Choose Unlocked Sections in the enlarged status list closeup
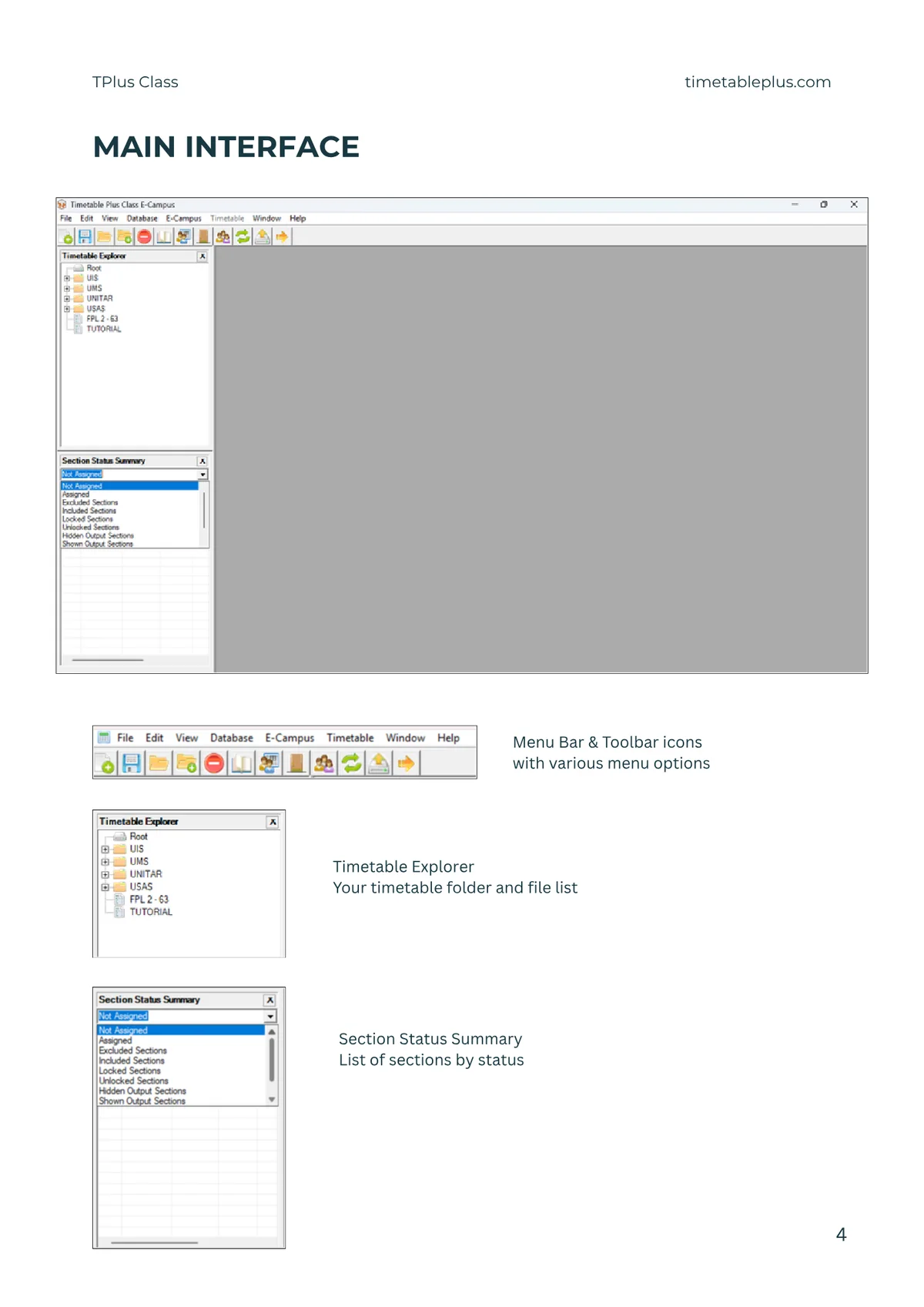The image size is (924, 1307). [133, 1081]
